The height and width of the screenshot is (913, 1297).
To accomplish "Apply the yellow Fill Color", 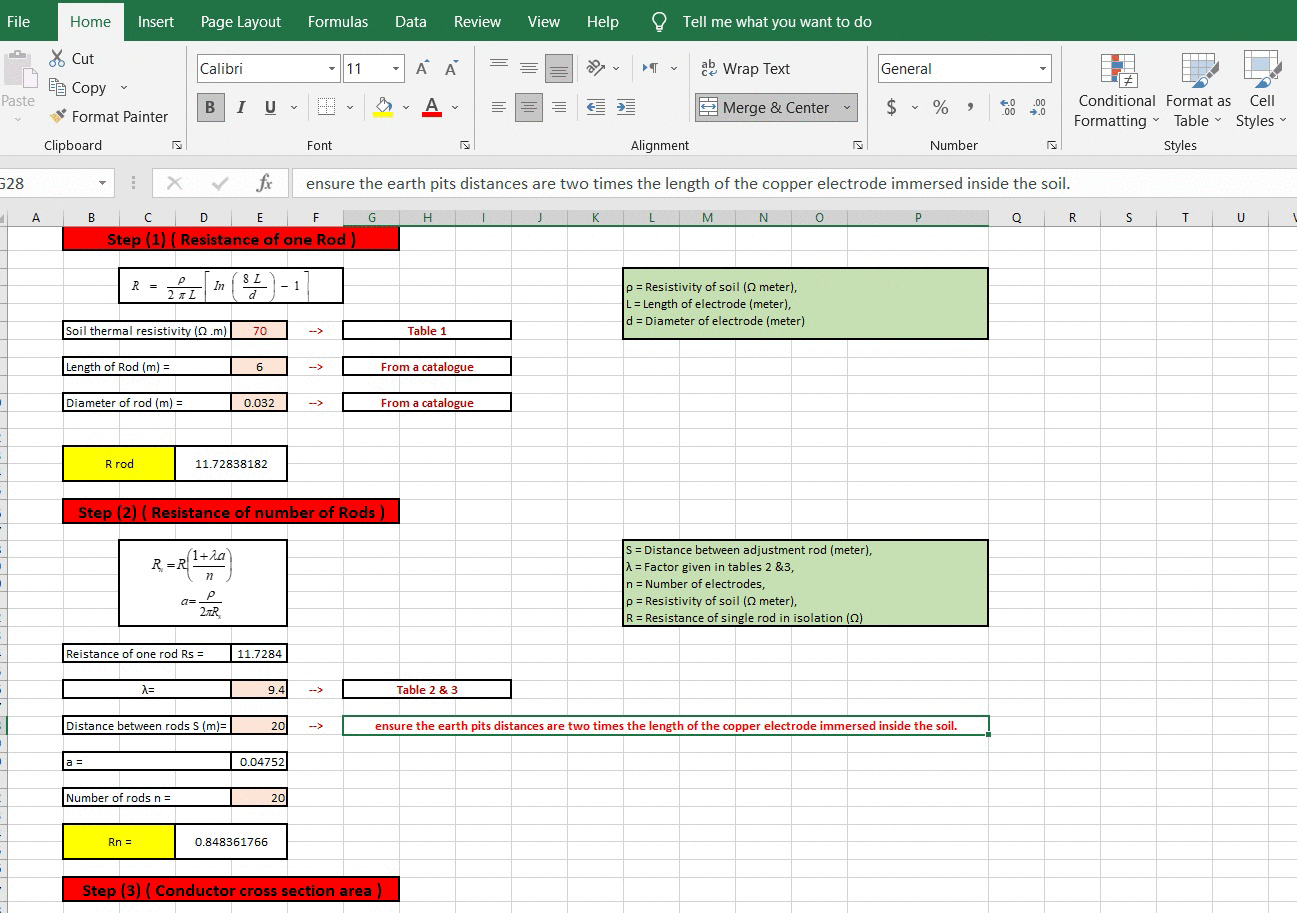I will 384,107.
